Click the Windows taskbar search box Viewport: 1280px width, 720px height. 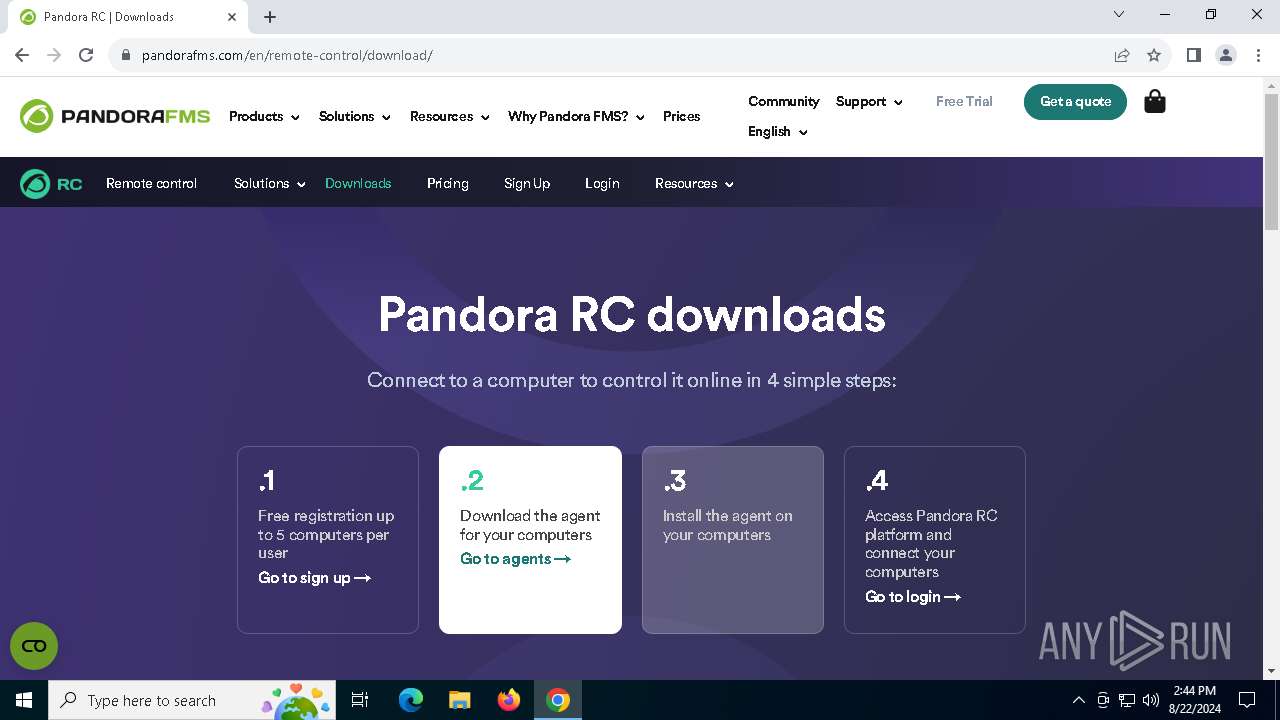192,700
